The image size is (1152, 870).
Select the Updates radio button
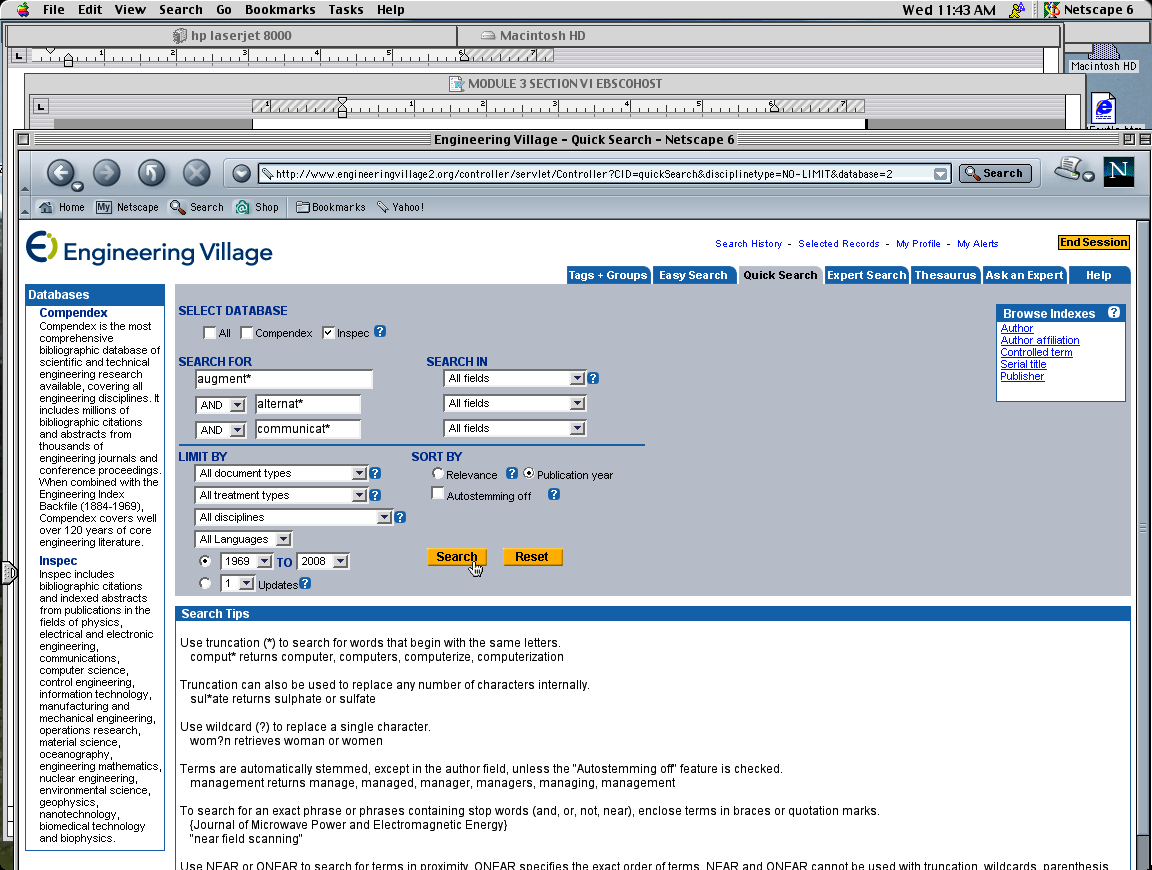pyautogui.click(x=205, y=583)
